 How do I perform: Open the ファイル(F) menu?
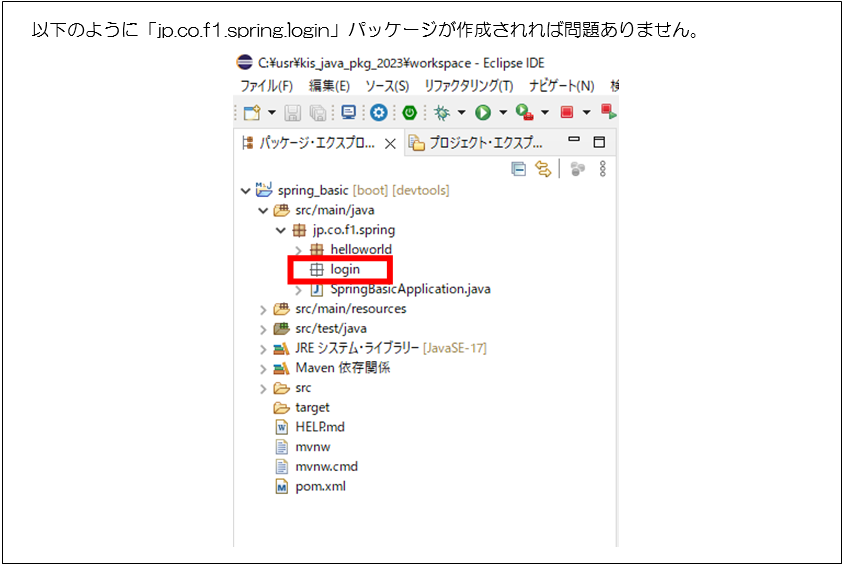[x=266, y=86]
